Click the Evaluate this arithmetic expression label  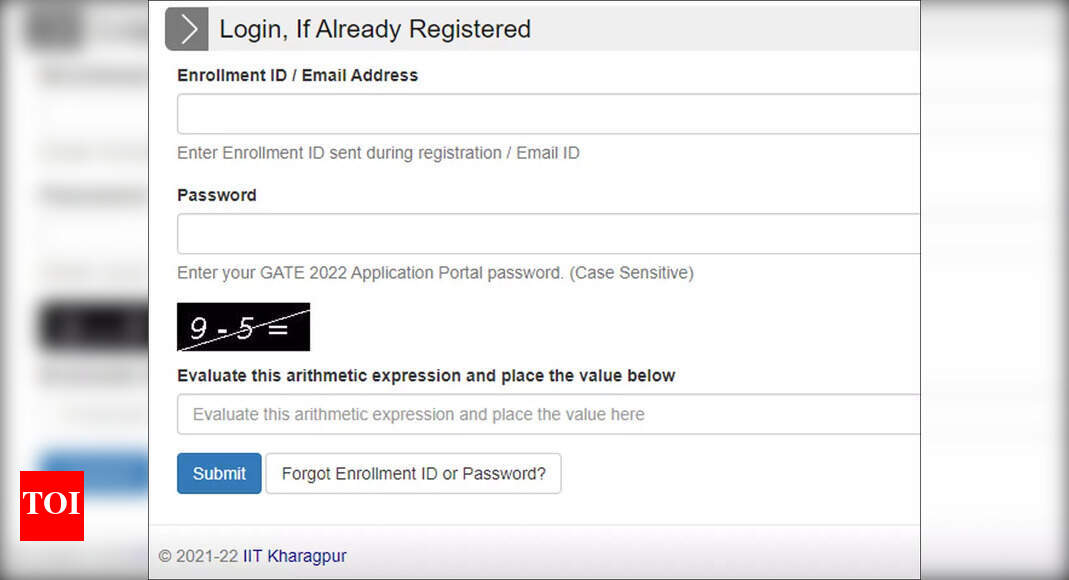(425, 375)
